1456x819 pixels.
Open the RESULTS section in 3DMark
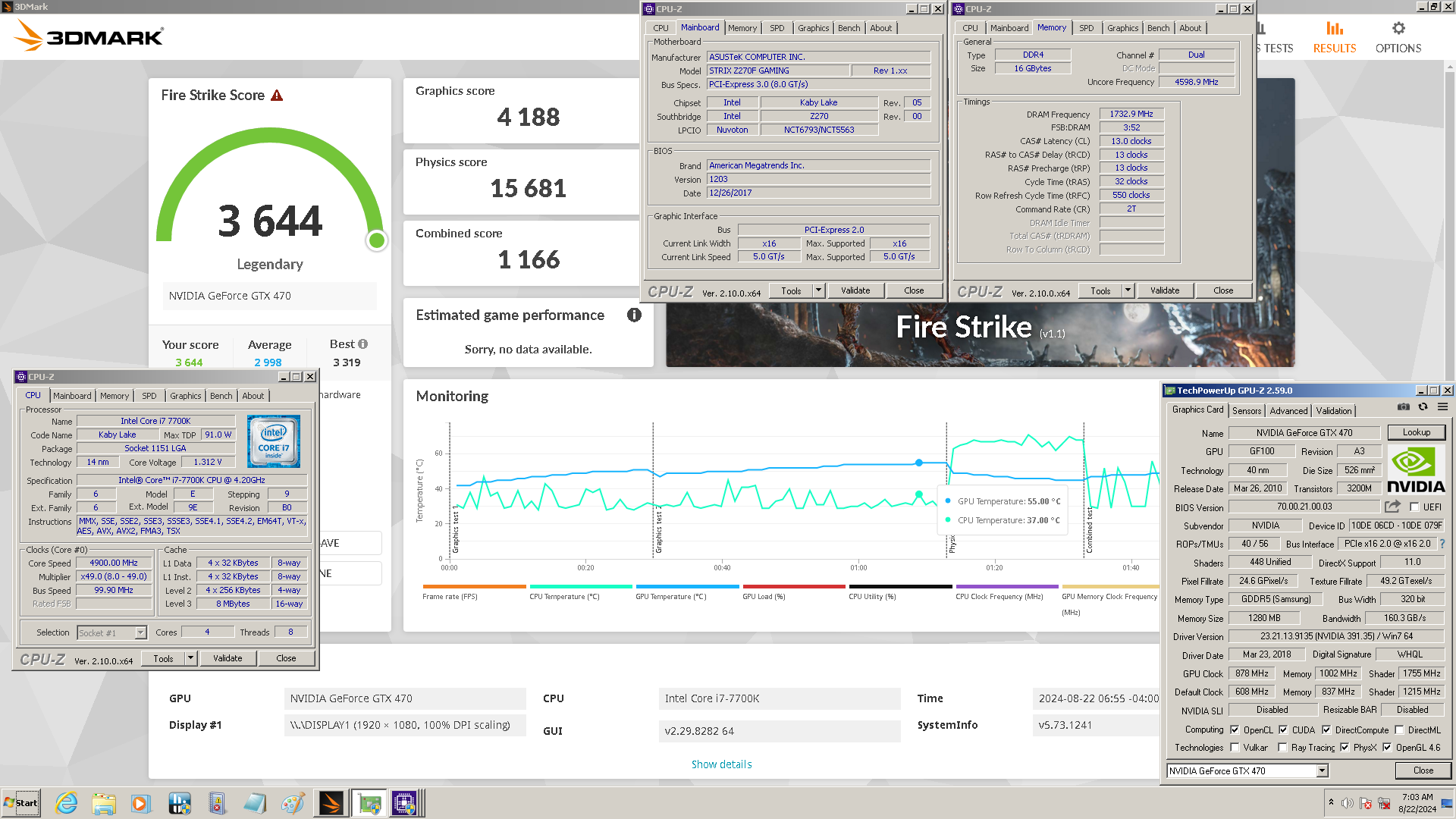tap(1334, 38)
